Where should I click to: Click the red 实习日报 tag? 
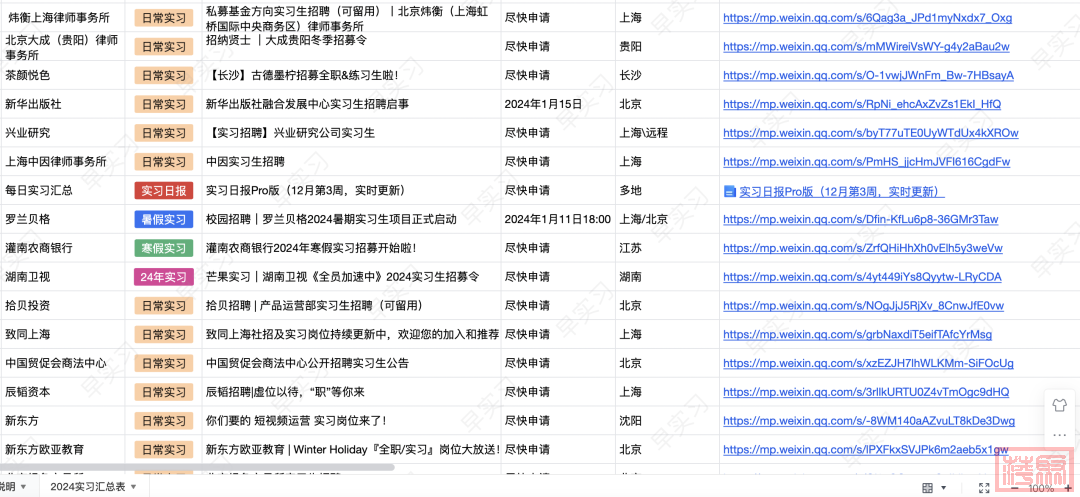pyautogui.click(x=163, y=191)
